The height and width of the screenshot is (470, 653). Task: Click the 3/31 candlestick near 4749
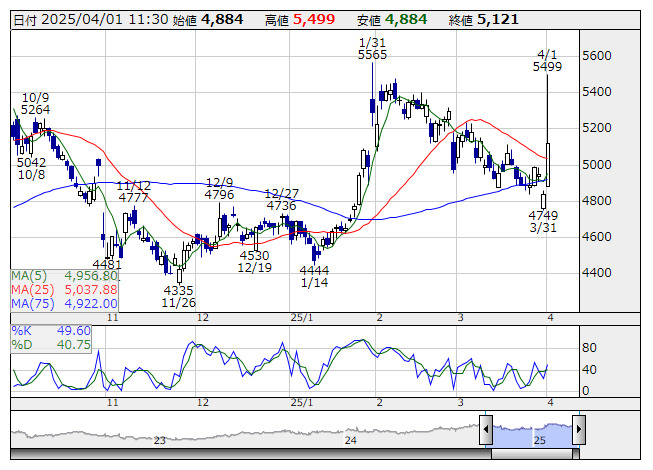(543, 201)
